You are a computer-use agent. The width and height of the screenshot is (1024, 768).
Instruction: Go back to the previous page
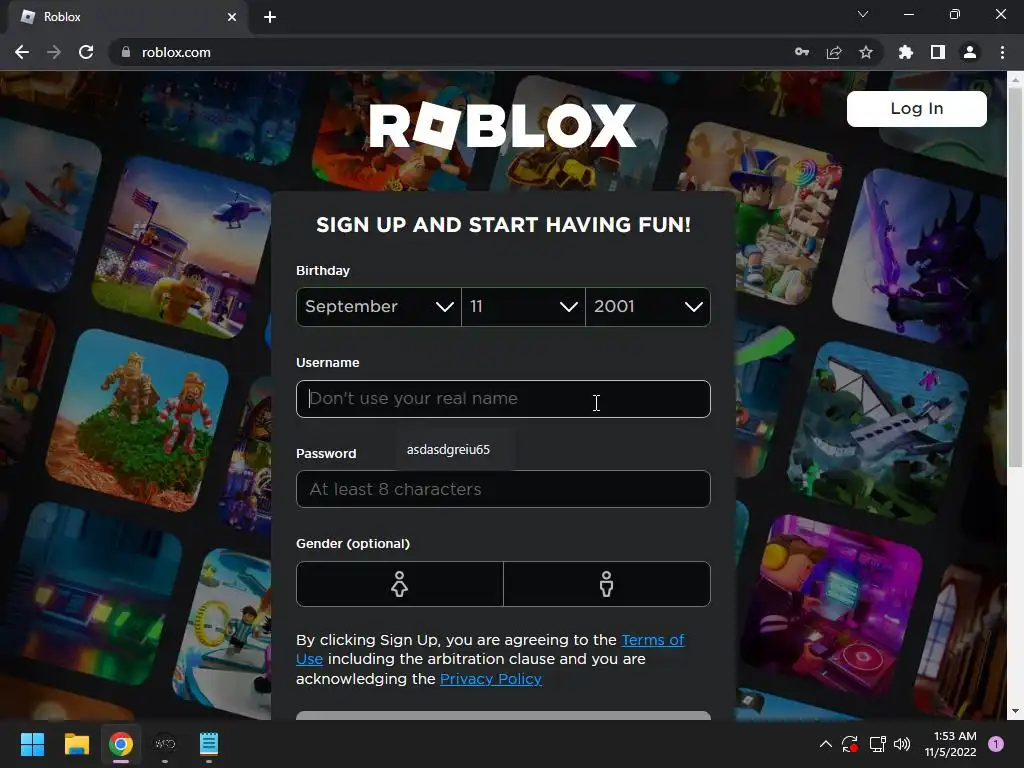point(22,52)
